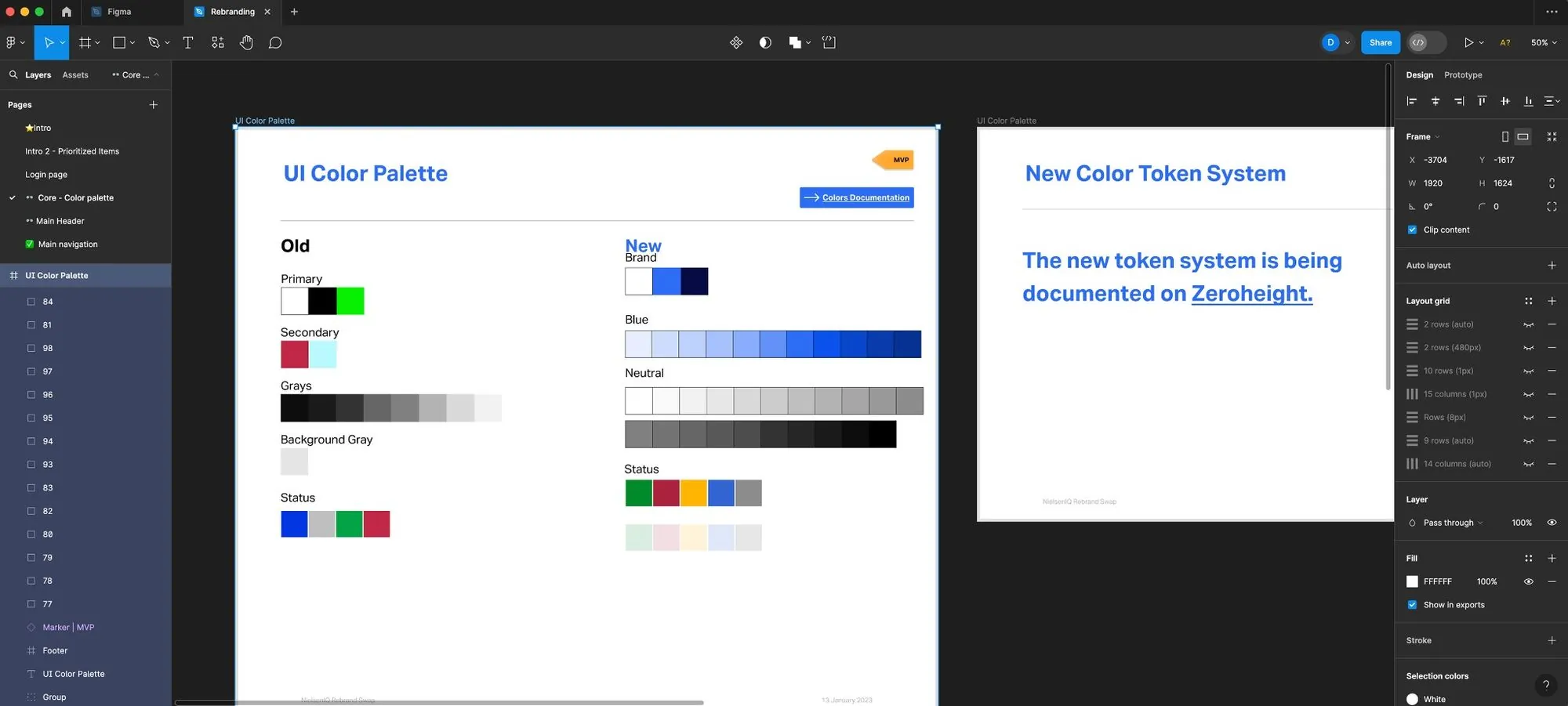Select the Pen tool
Viewport: 1568px width, 706px height.
pos(154,42)
